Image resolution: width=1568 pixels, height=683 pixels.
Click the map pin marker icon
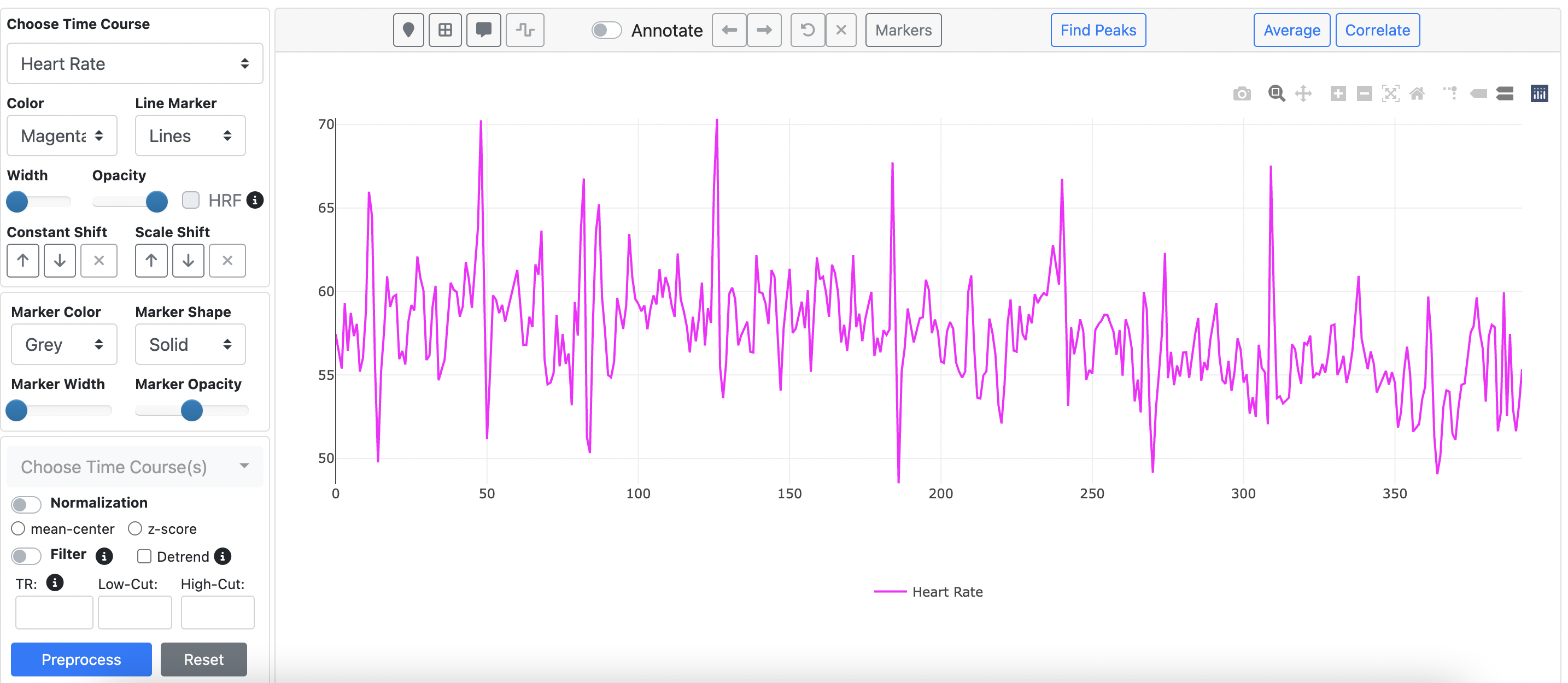click(408, 30)
